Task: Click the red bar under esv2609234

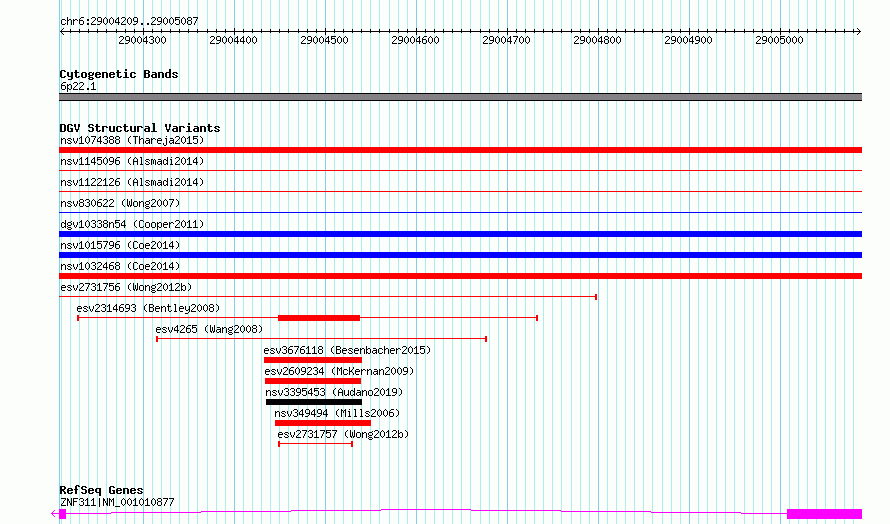Action: click(313, 381)
